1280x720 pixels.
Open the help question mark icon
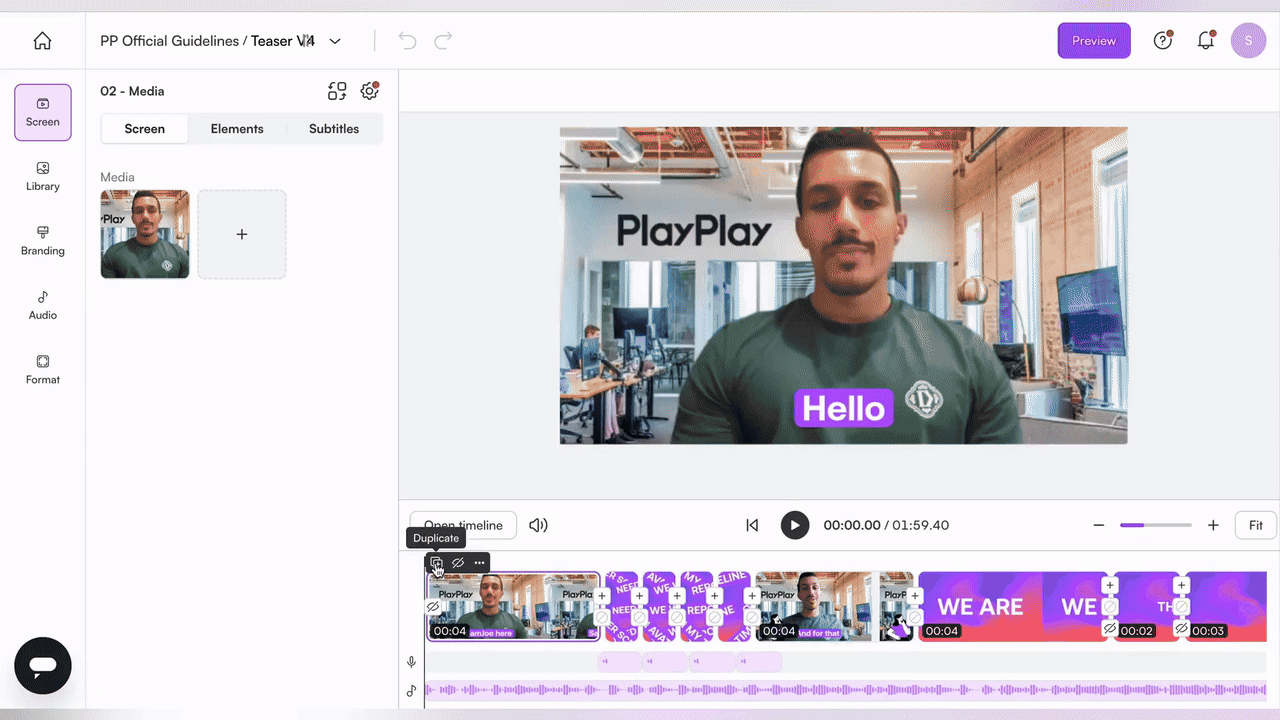pos(1162,41)
